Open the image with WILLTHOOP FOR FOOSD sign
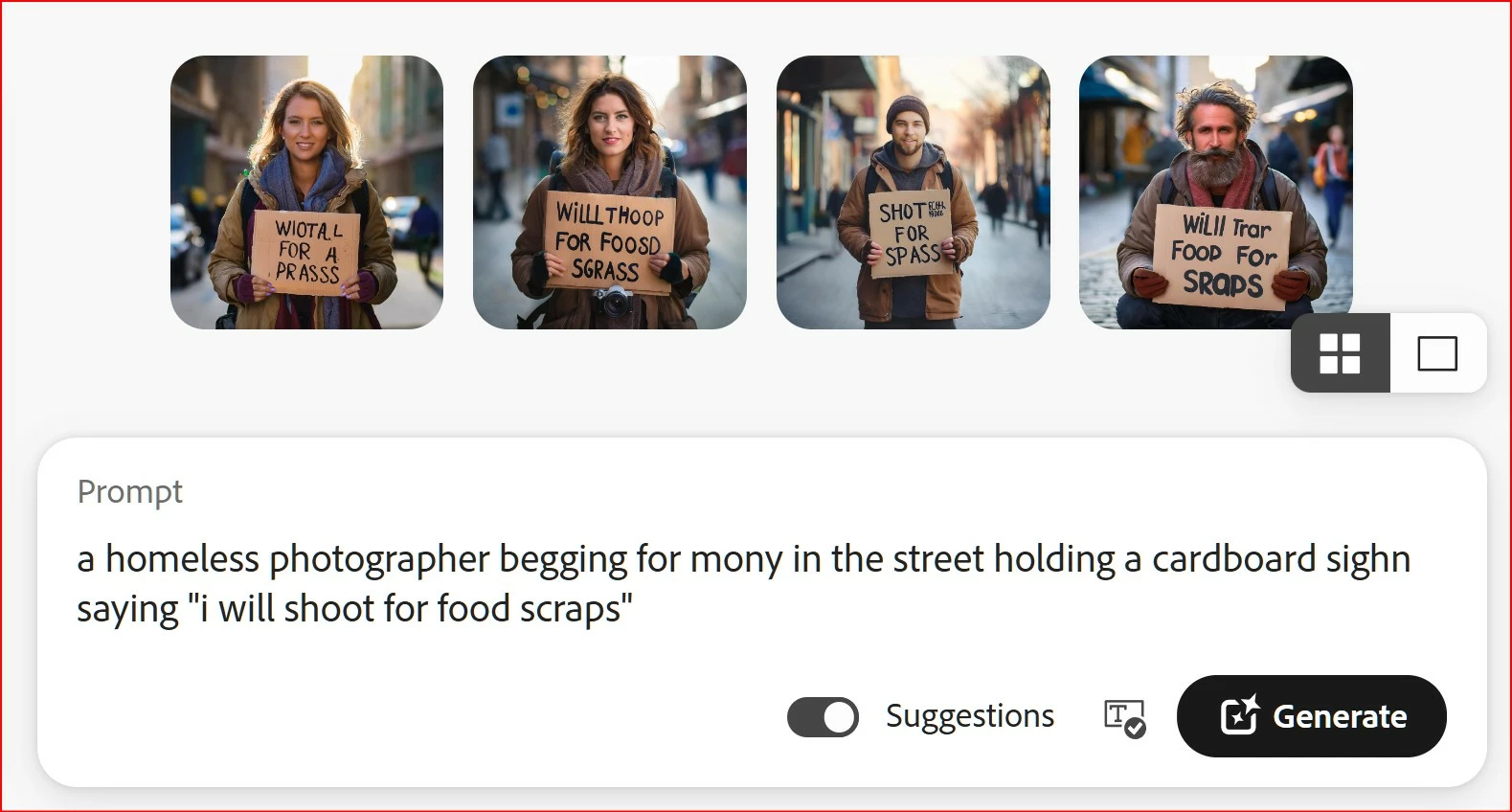 click(610, 192)
